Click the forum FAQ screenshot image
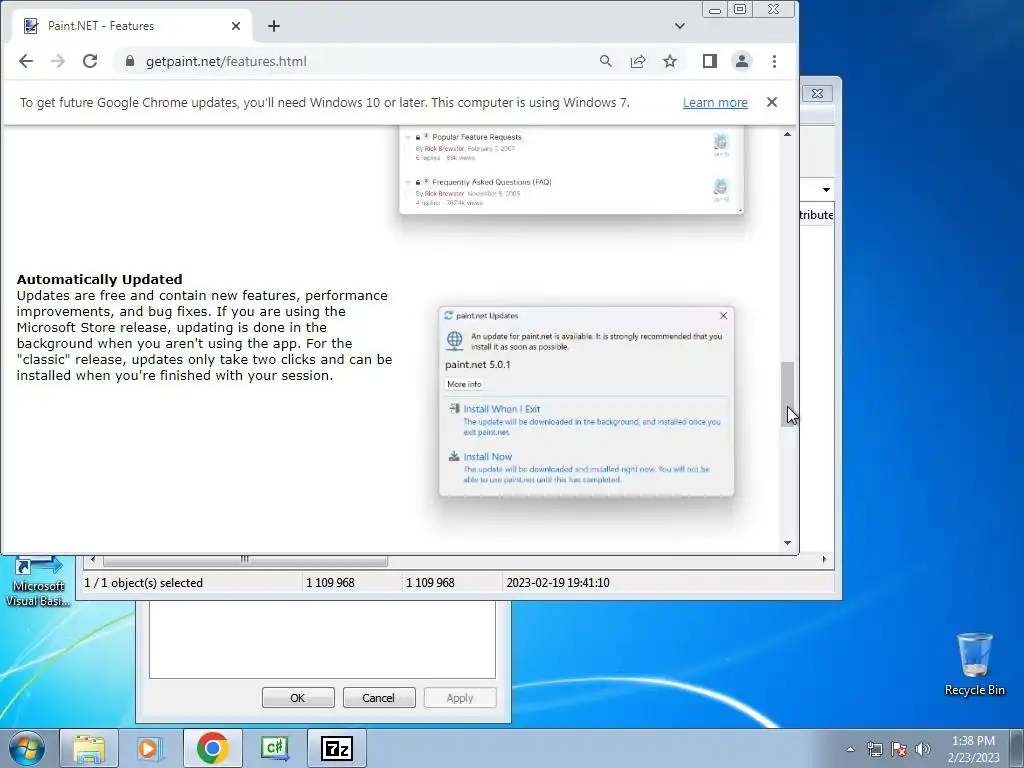The image size is (1024, 768). point(571,170)
